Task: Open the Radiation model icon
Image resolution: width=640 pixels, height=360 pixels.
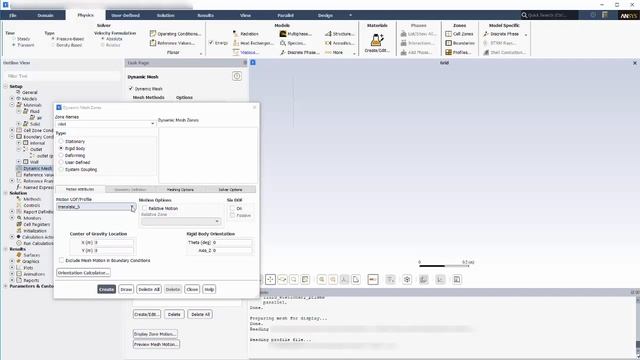Action: click(236, 34)
